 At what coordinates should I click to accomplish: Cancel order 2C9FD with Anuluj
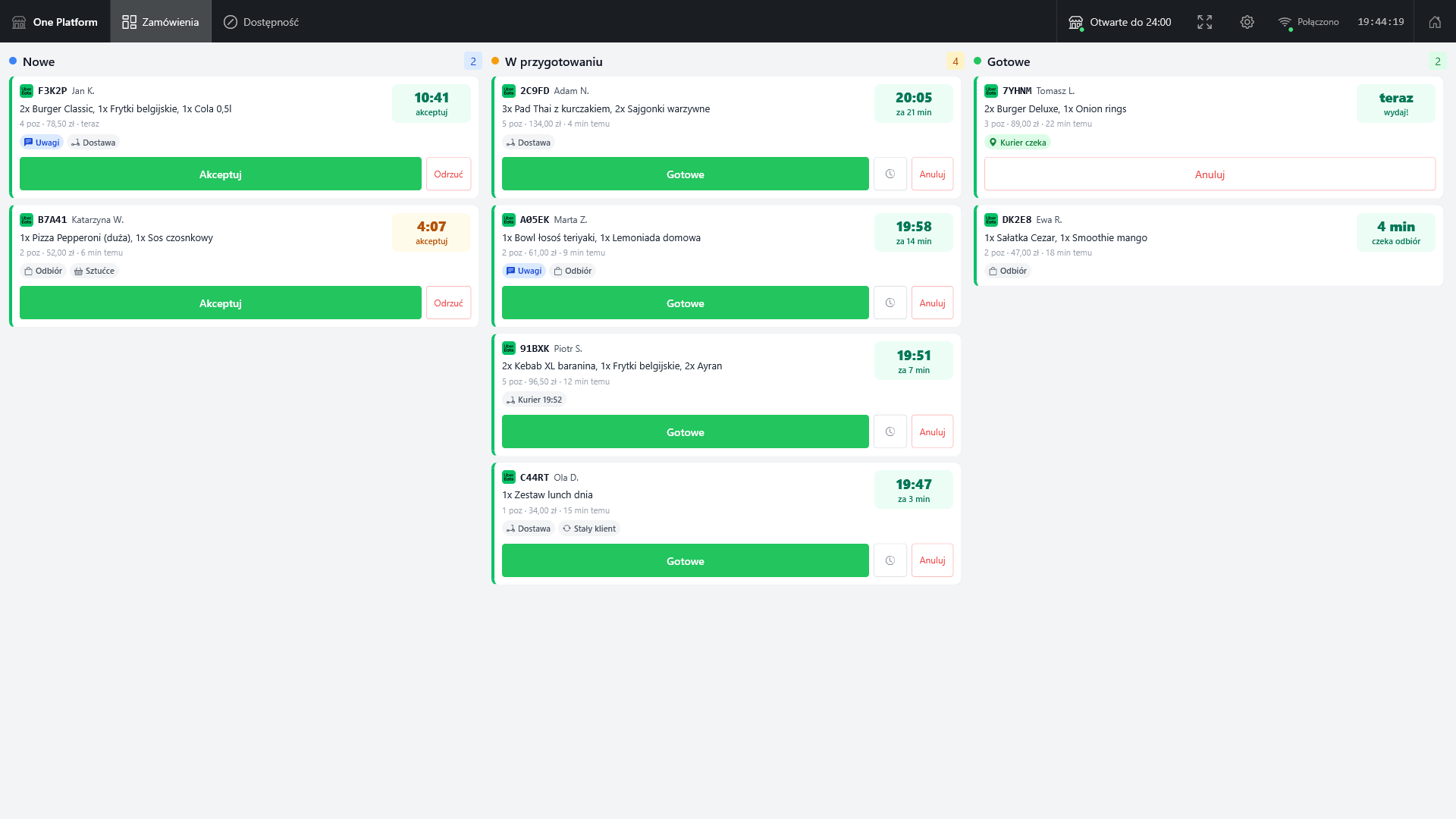point(932,174)
